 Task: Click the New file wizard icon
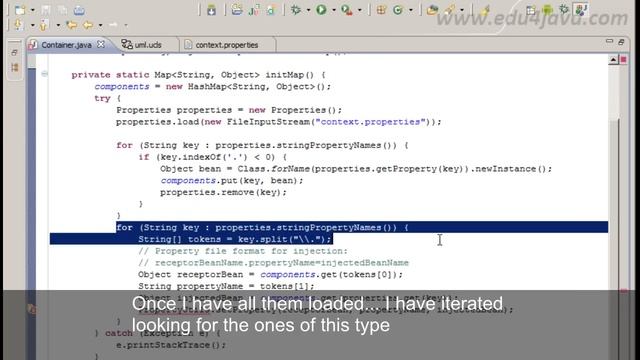click(20, 9)
